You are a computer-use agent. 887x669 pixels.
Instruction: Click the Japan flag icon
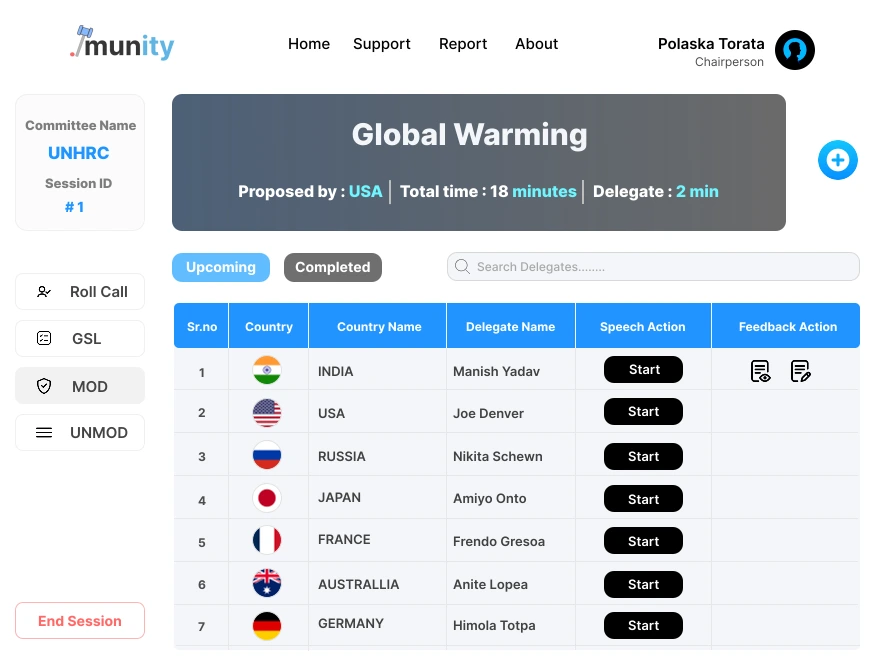[267, 498]
